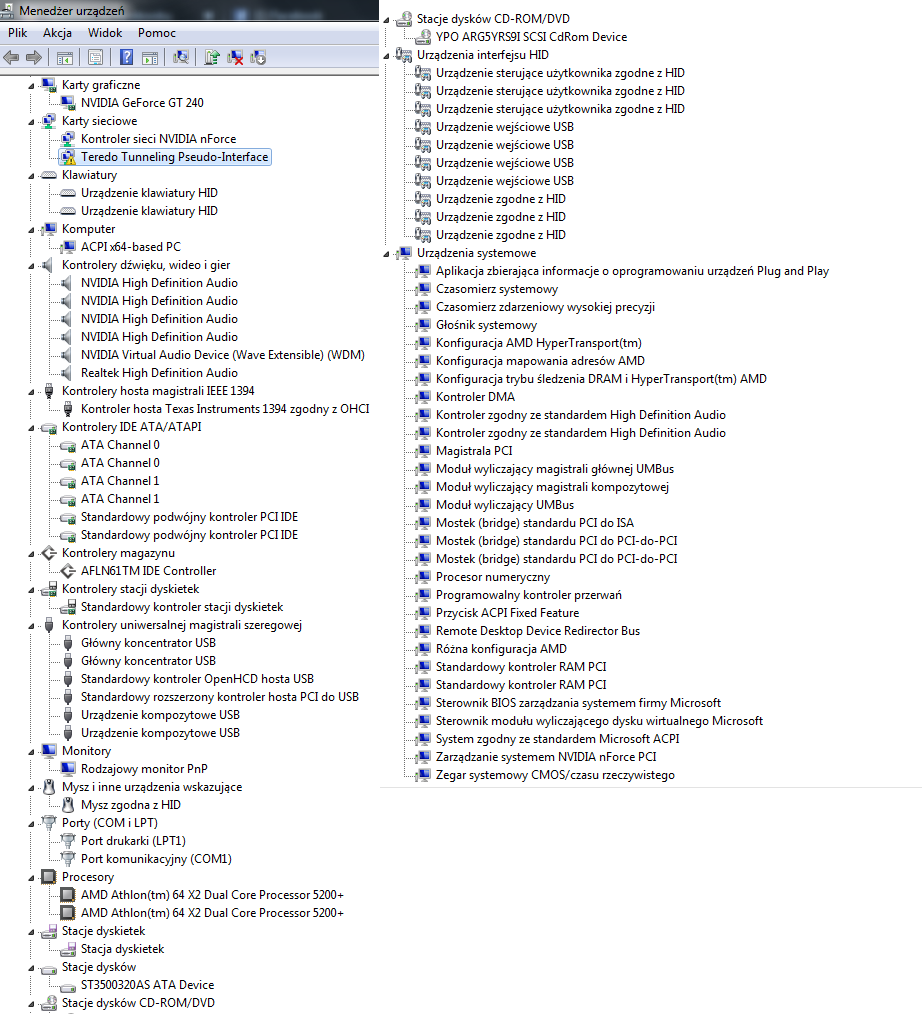This screenshot has width=922, height=1014.
Task: Select Standardowy kontroler OpenHCD hosta USB
Action: click(x=197, y=679)
